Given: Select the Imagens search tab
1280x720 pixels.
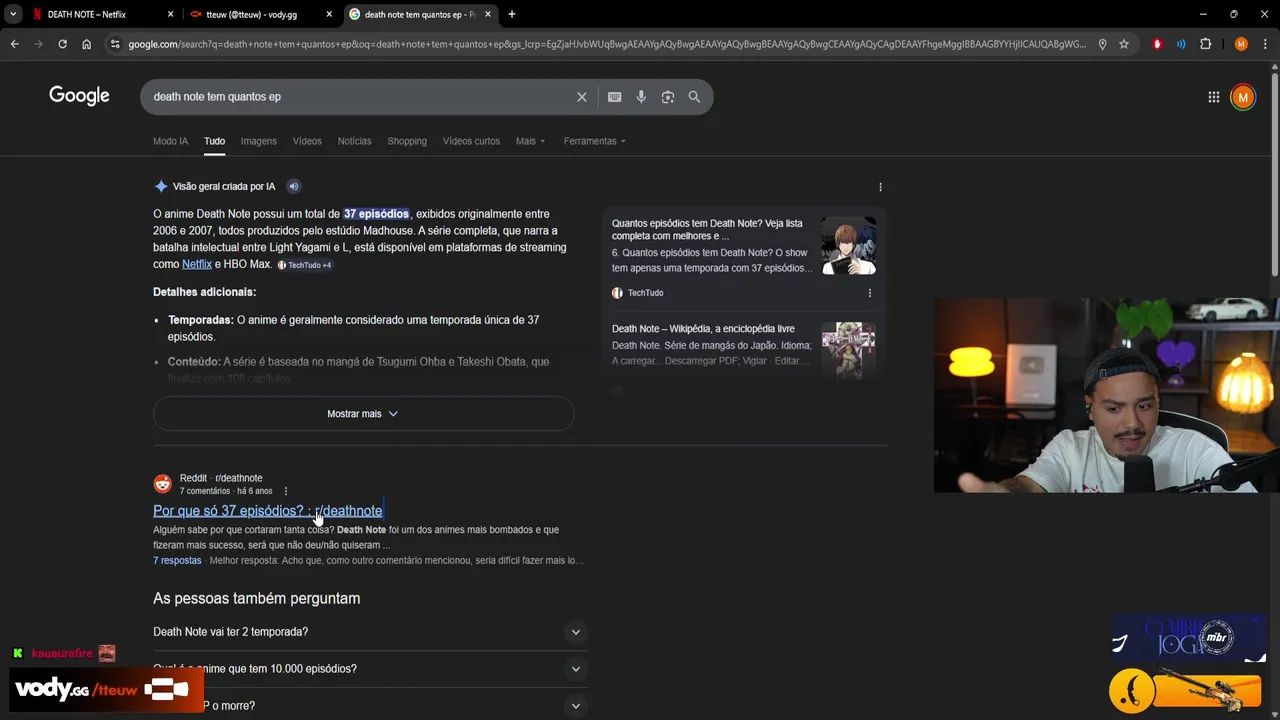Looking at the screenshot, I should 258,141.
